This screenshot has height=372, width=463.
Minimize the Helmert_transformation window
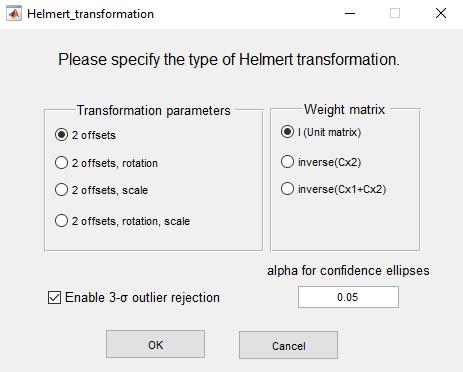tap(350, 14)
